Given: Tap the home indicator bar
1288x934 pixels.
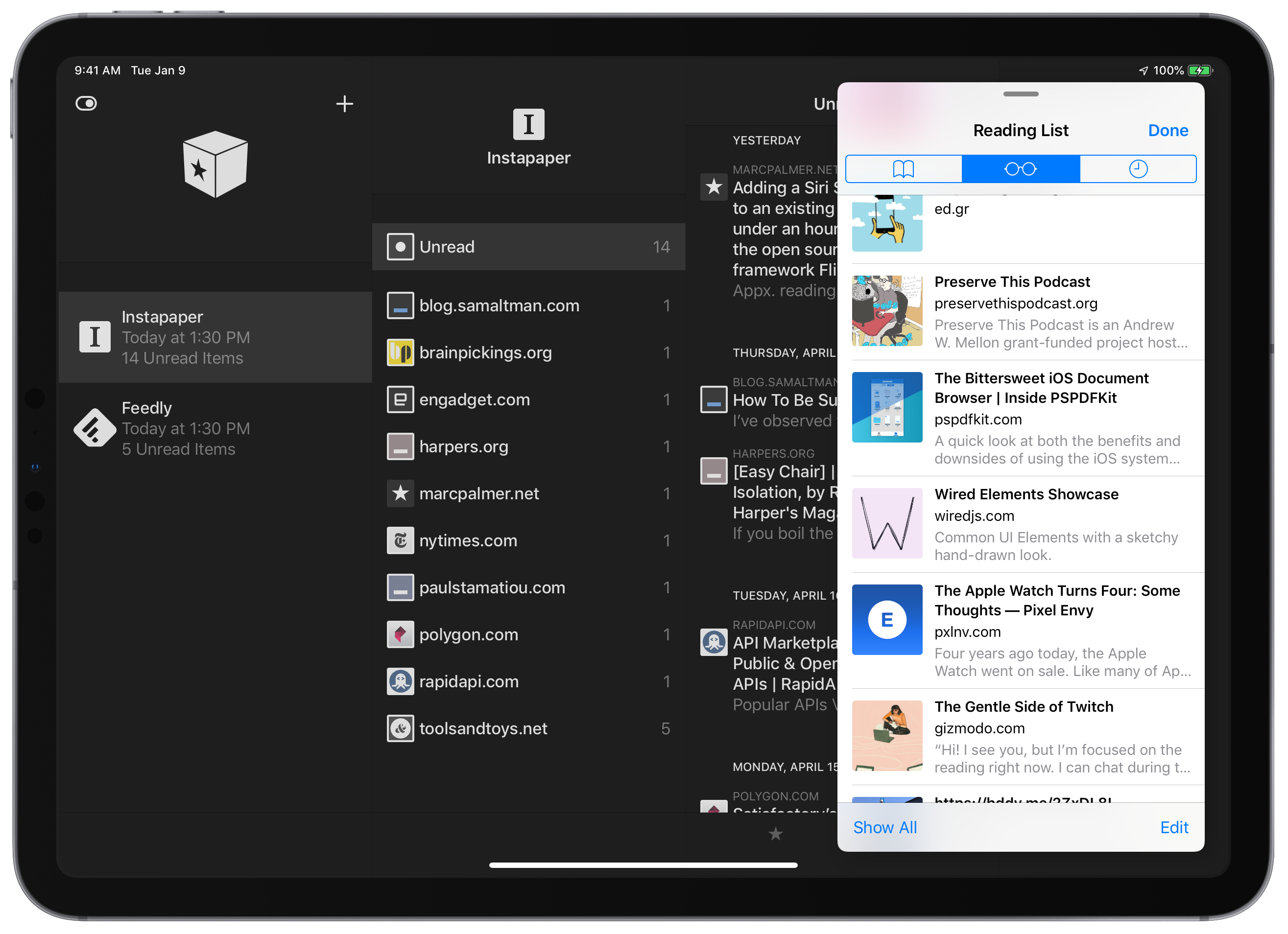Looking at the screenshot, I should 644,865.
